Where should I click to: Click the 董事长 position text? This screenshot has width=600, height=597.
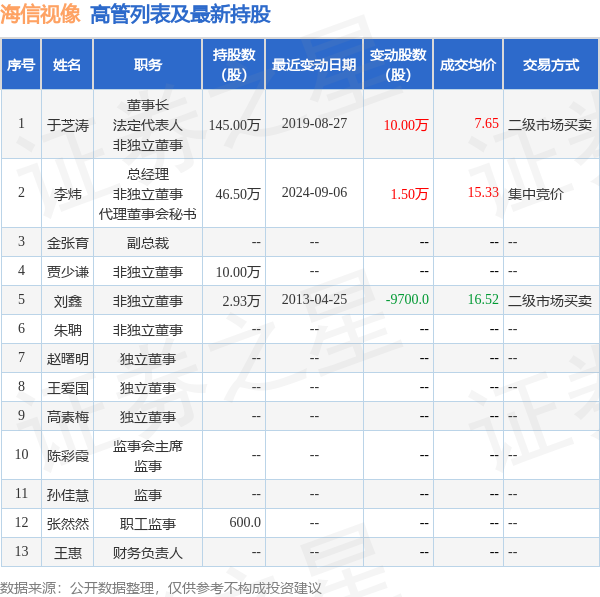click(148, 105)
